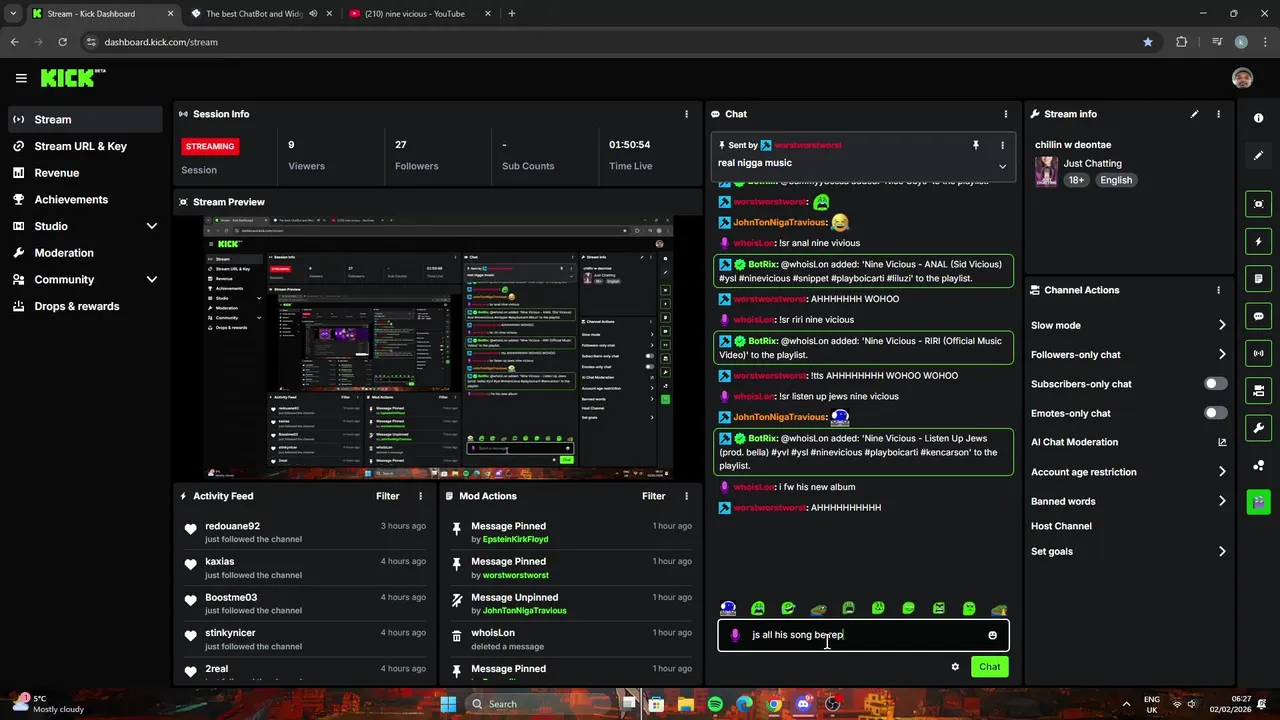1280x720 pixels.
Task: Open Slow mode settings arrow
Action: (1222, 325)
